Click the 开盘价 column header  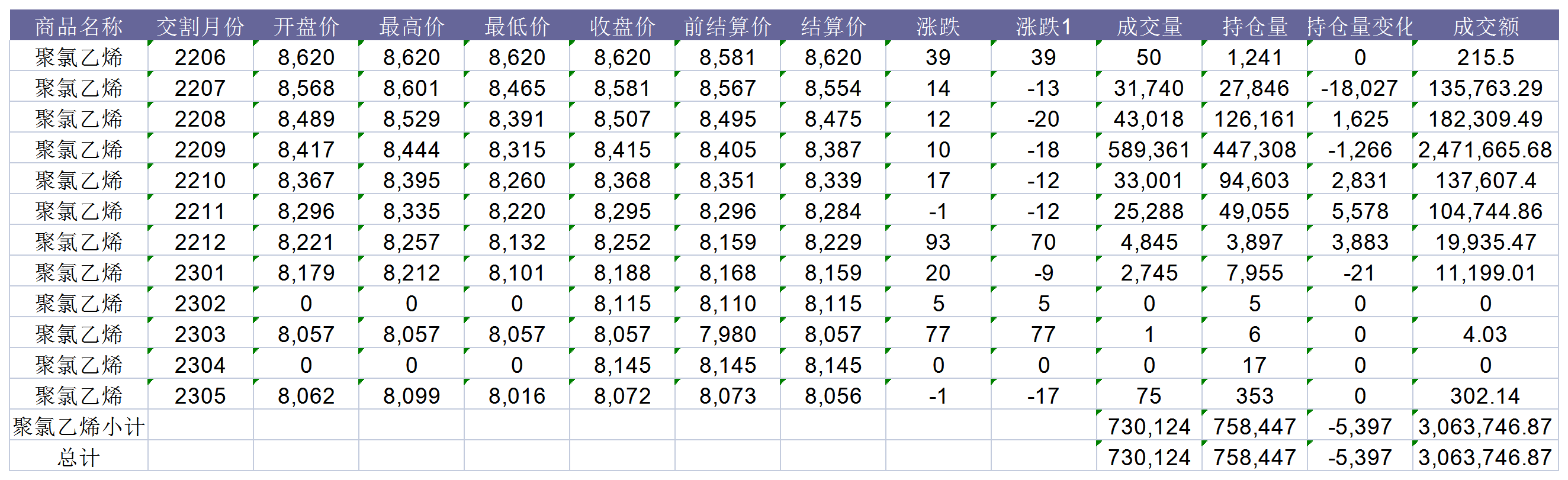point(306,26)
